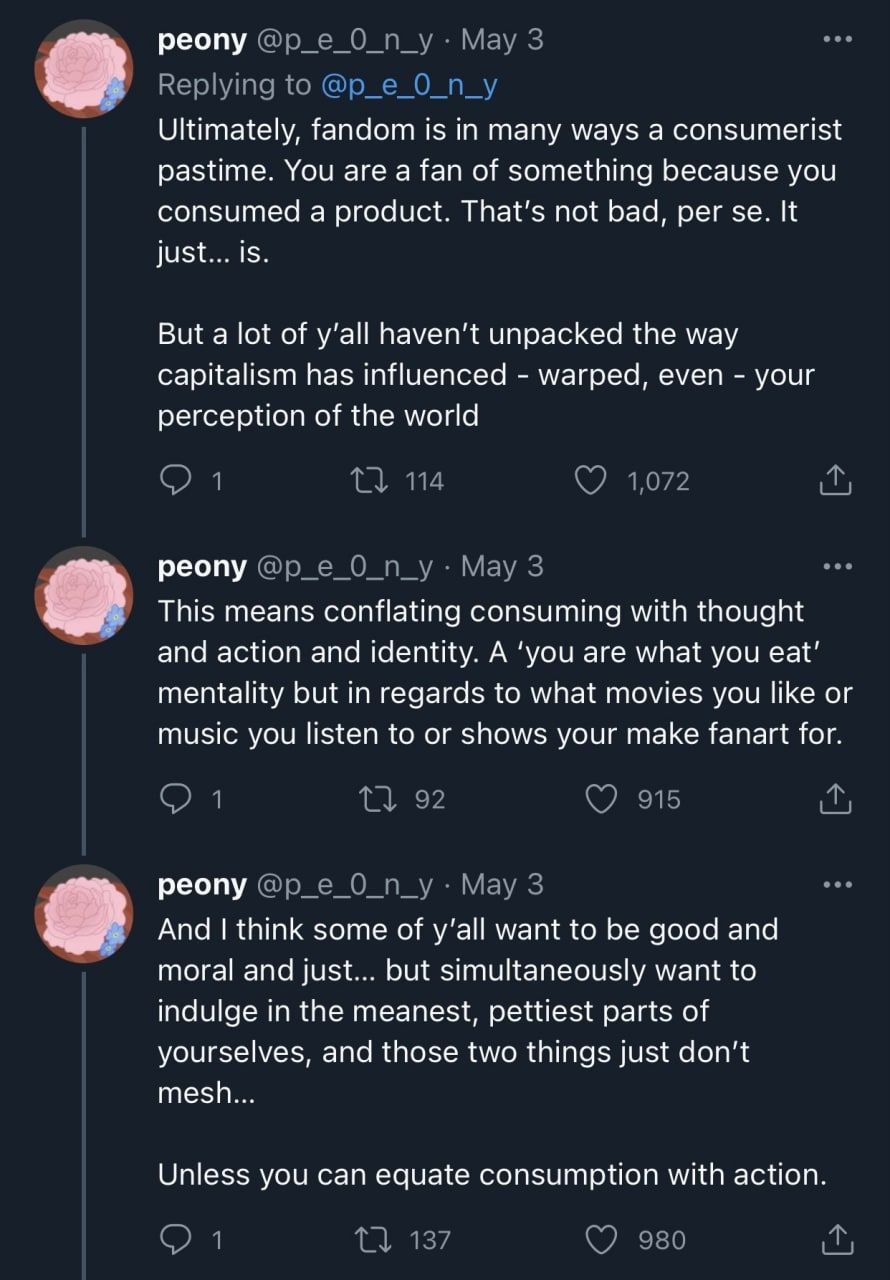This screenshot has width=890, height=1280.
Task: Reply to the tweet about fandom consumerism
Action: click(176, 481)
